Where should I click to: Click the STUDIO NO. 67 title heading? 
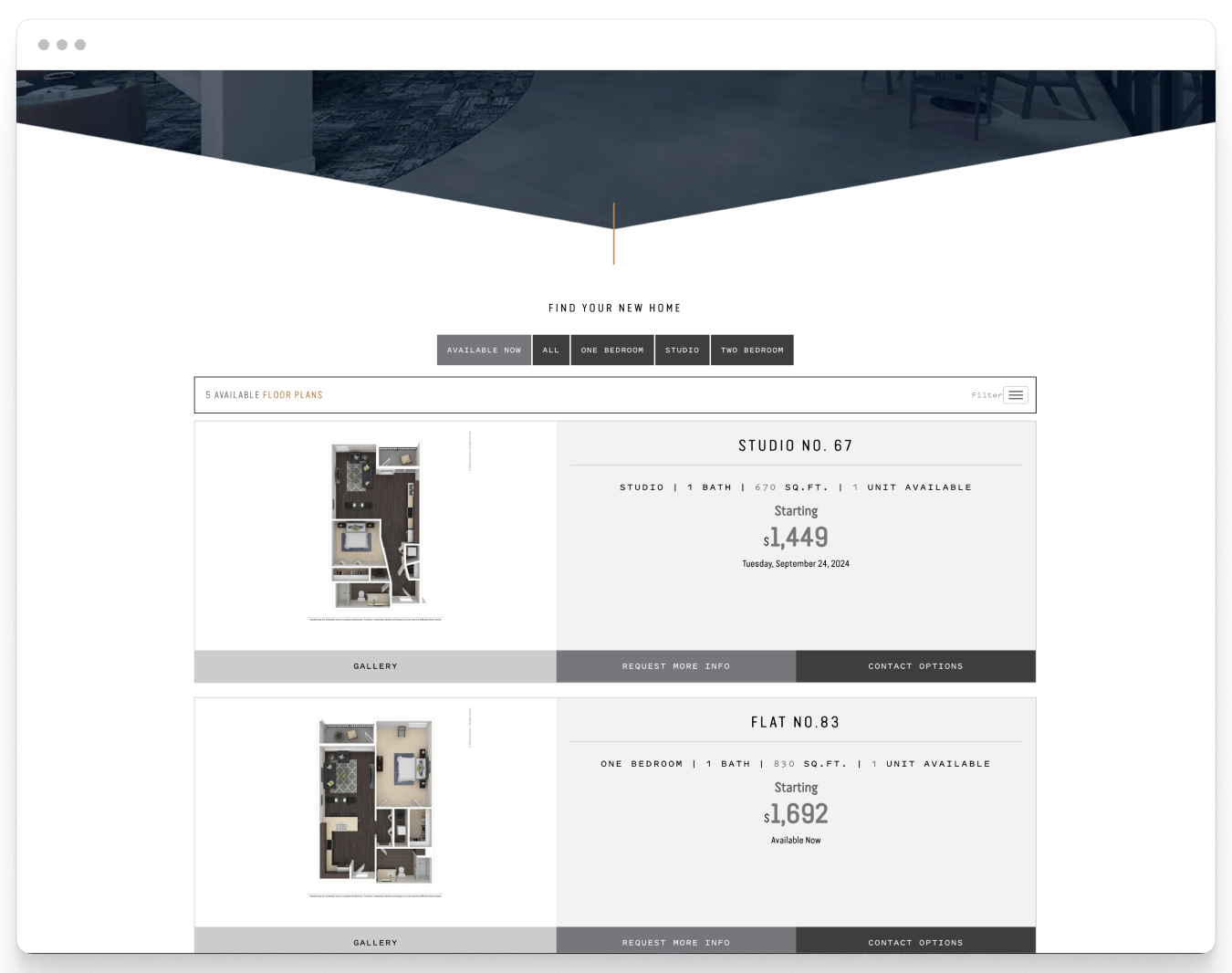pyautogui.click(x=795, y=445)
